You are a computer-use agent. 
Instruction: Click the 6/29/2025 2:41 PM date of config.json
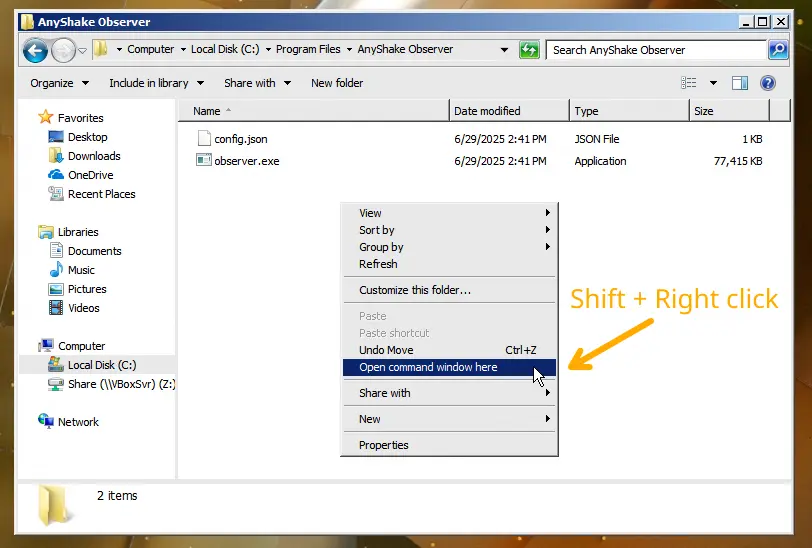tap(500, 139)
